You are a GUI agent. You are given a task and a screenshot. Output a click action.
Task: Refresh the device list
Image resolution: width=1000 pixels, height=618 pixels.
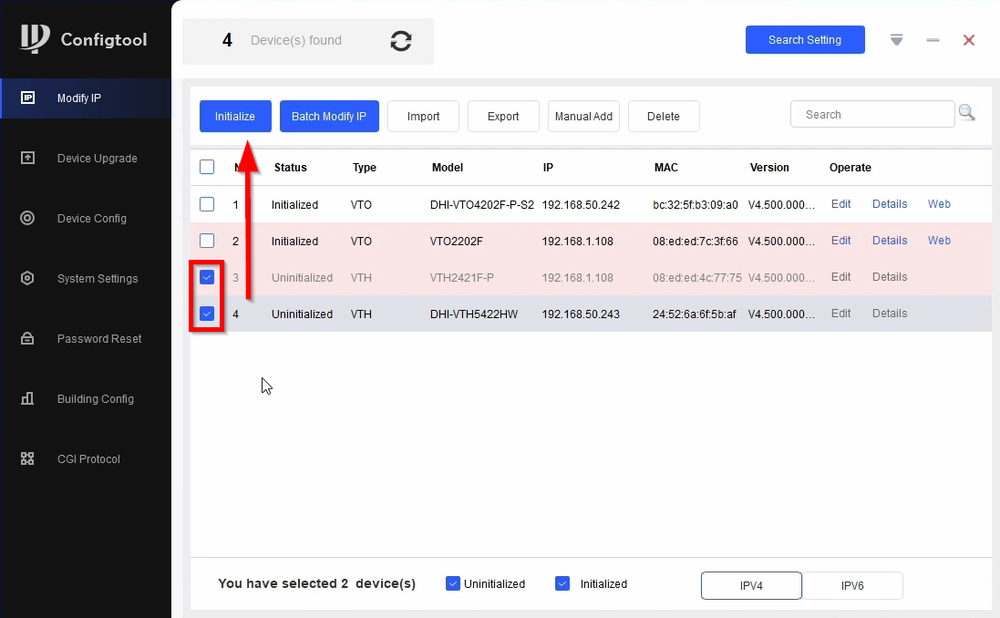[400, 41]
